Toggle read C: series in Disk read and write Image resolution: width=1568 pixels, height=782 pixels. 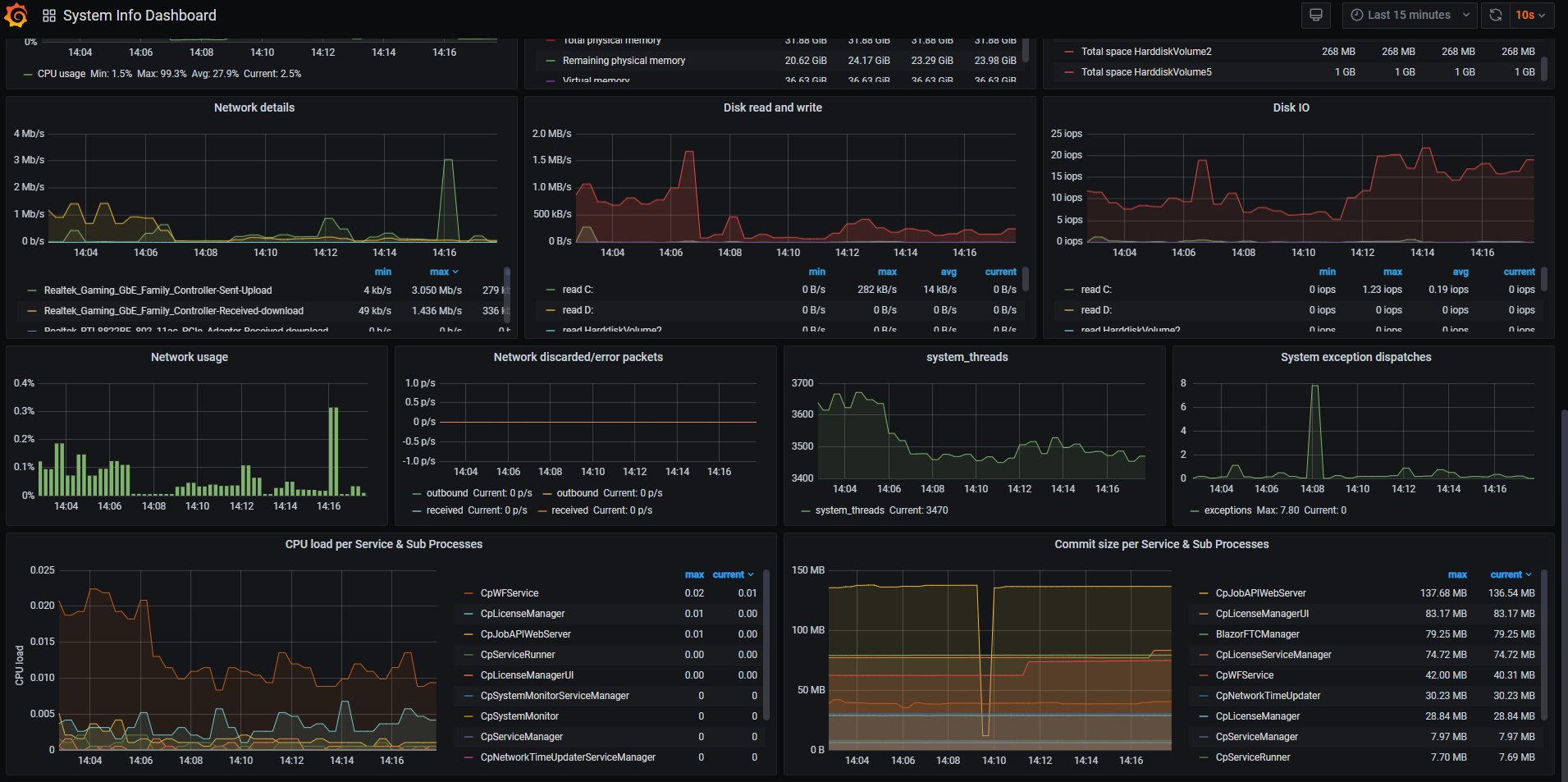578,290
